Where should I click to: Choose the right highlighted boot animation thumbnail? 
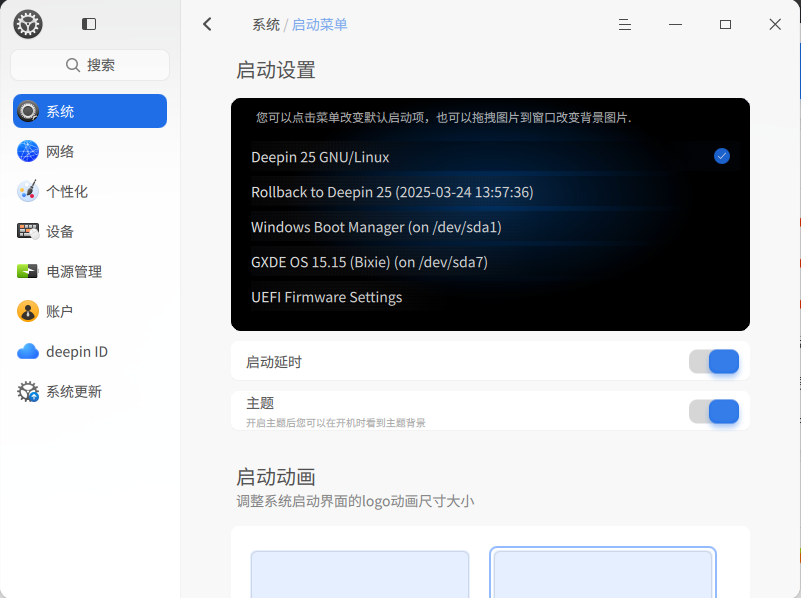click(x=603, y=572)
